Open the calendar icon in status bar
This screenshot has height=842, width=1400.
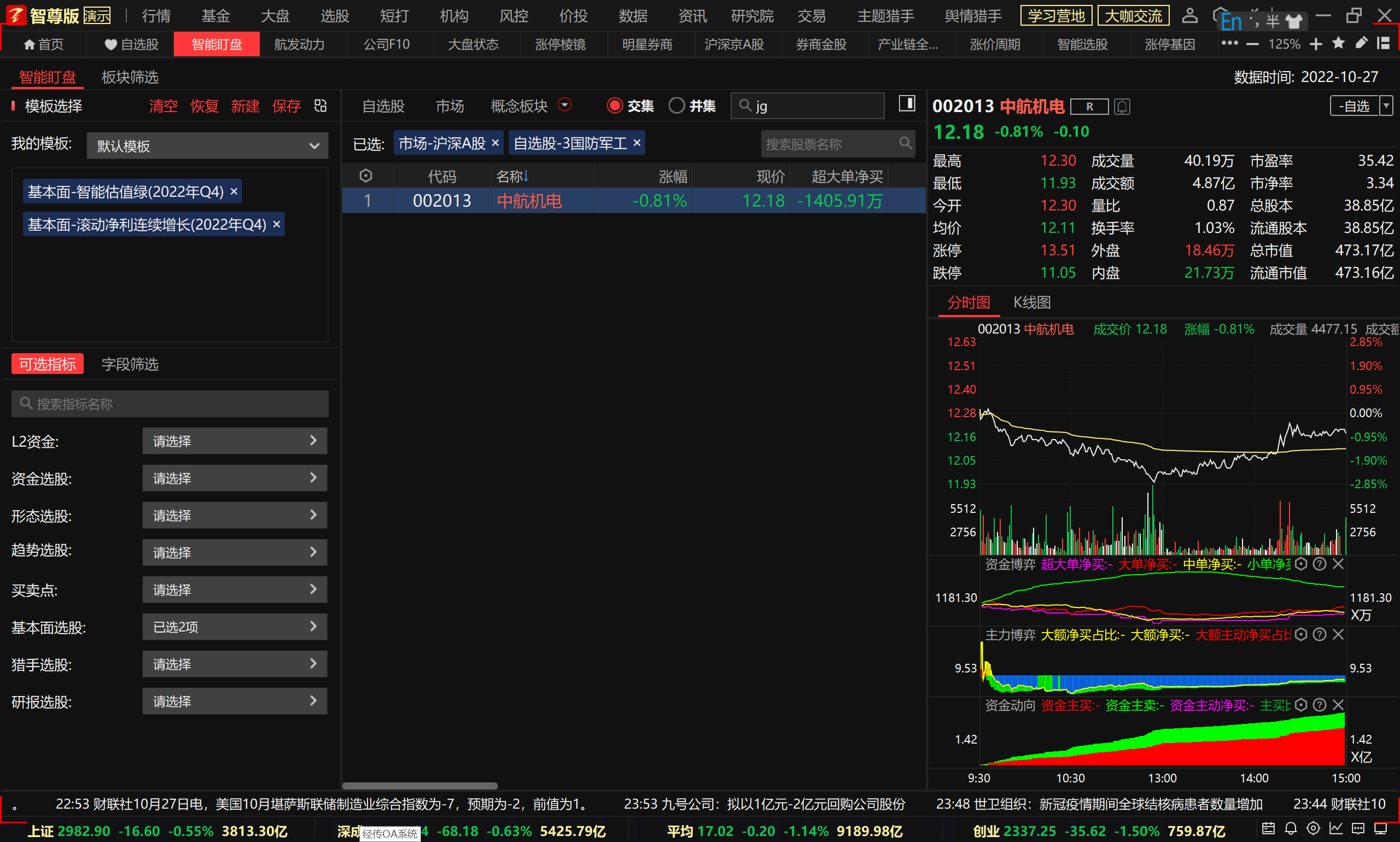point(1268,828)
